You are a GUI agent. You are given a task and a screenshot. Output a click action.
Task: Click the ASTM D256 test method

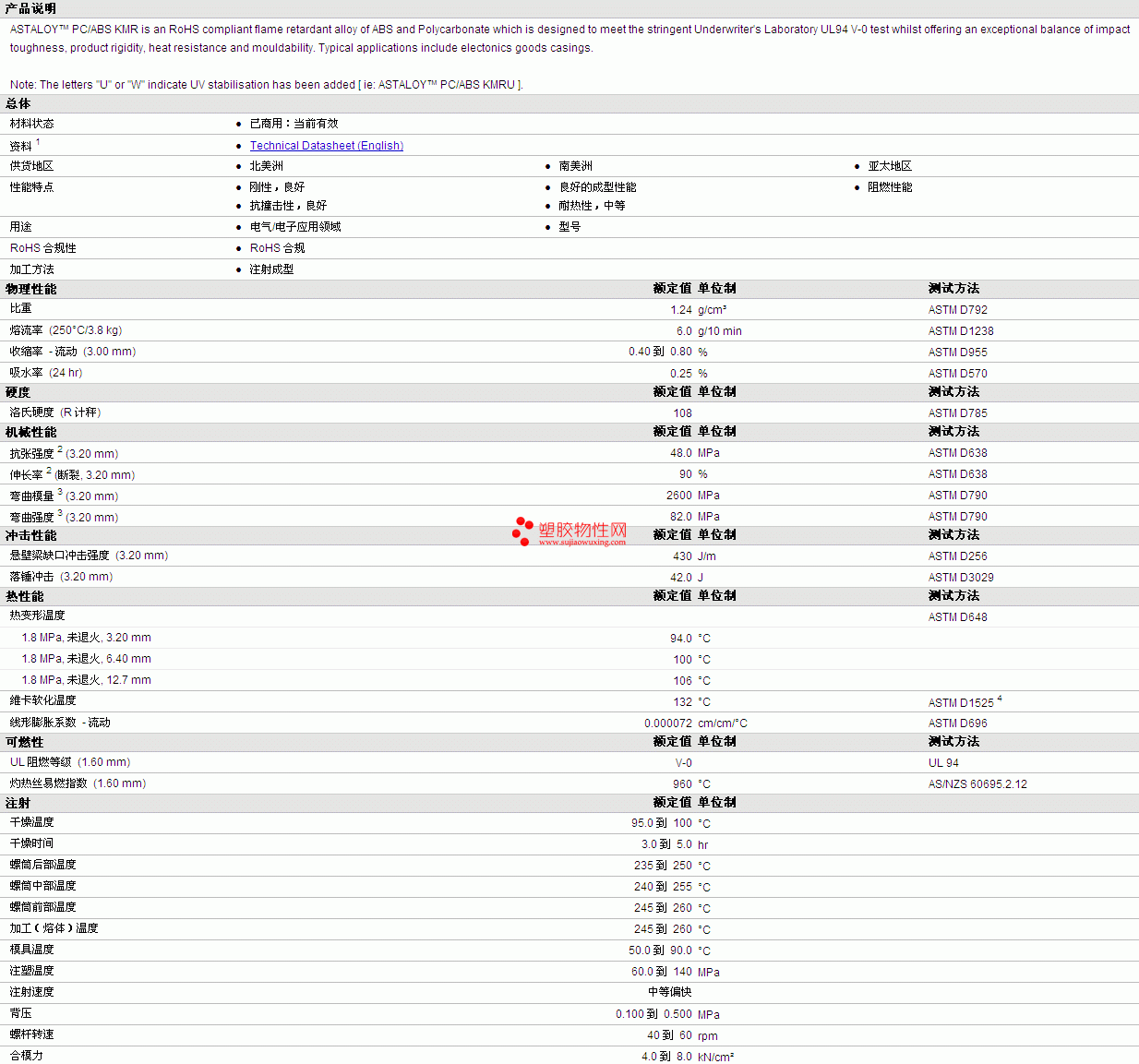(958, 556)
